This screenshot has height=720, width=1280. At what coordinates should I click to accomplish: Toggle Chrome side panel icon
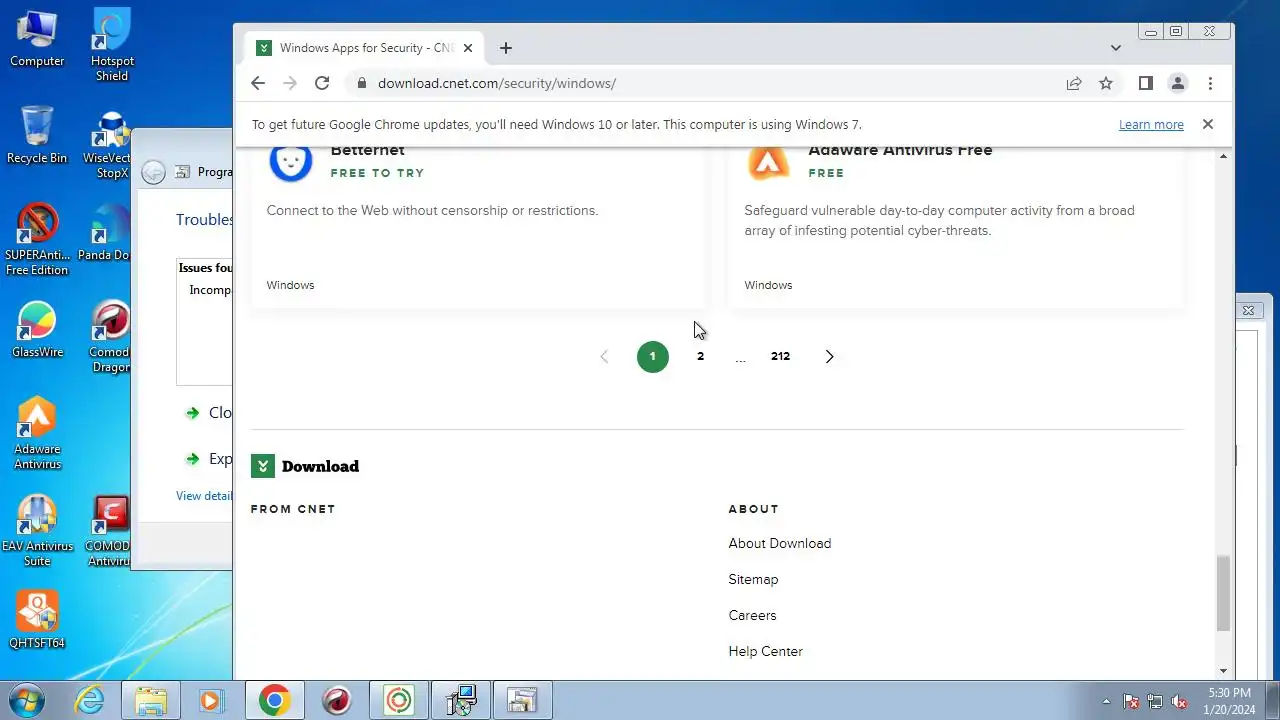pyautogui.click(x=1146, y=83)
